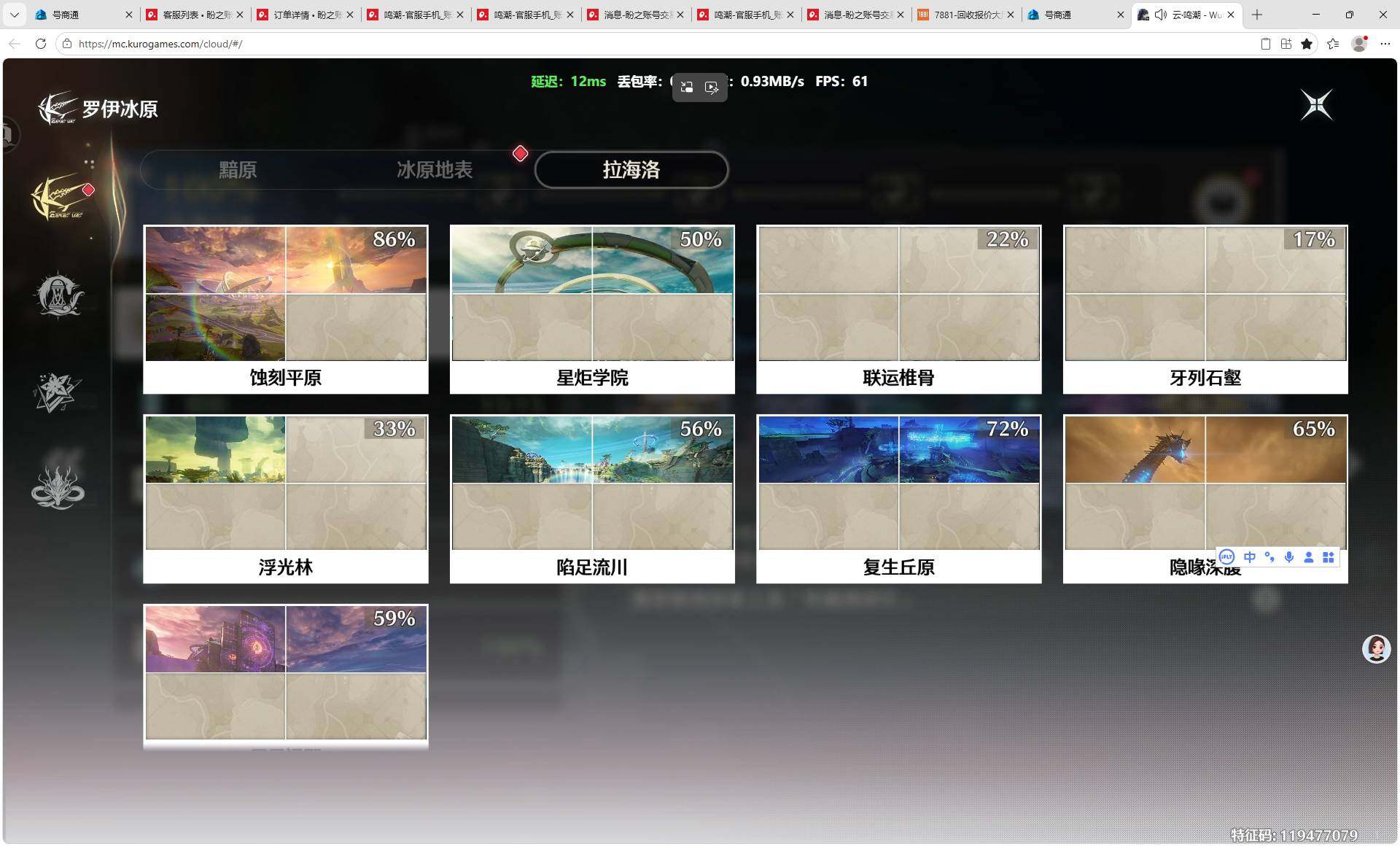Click the floating assistant avatar icon

coord(1376,648)
